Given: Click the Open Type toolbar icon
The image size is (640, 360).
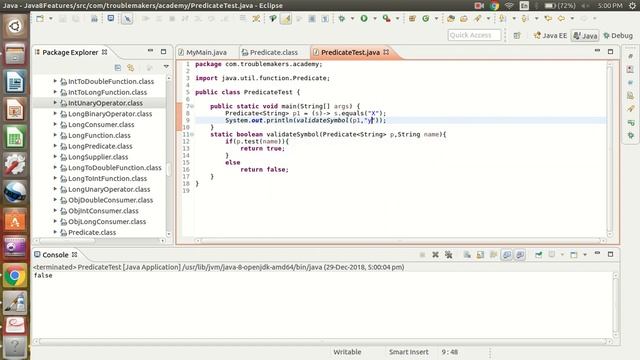Looking at the screenshot, I should (451, 19).
